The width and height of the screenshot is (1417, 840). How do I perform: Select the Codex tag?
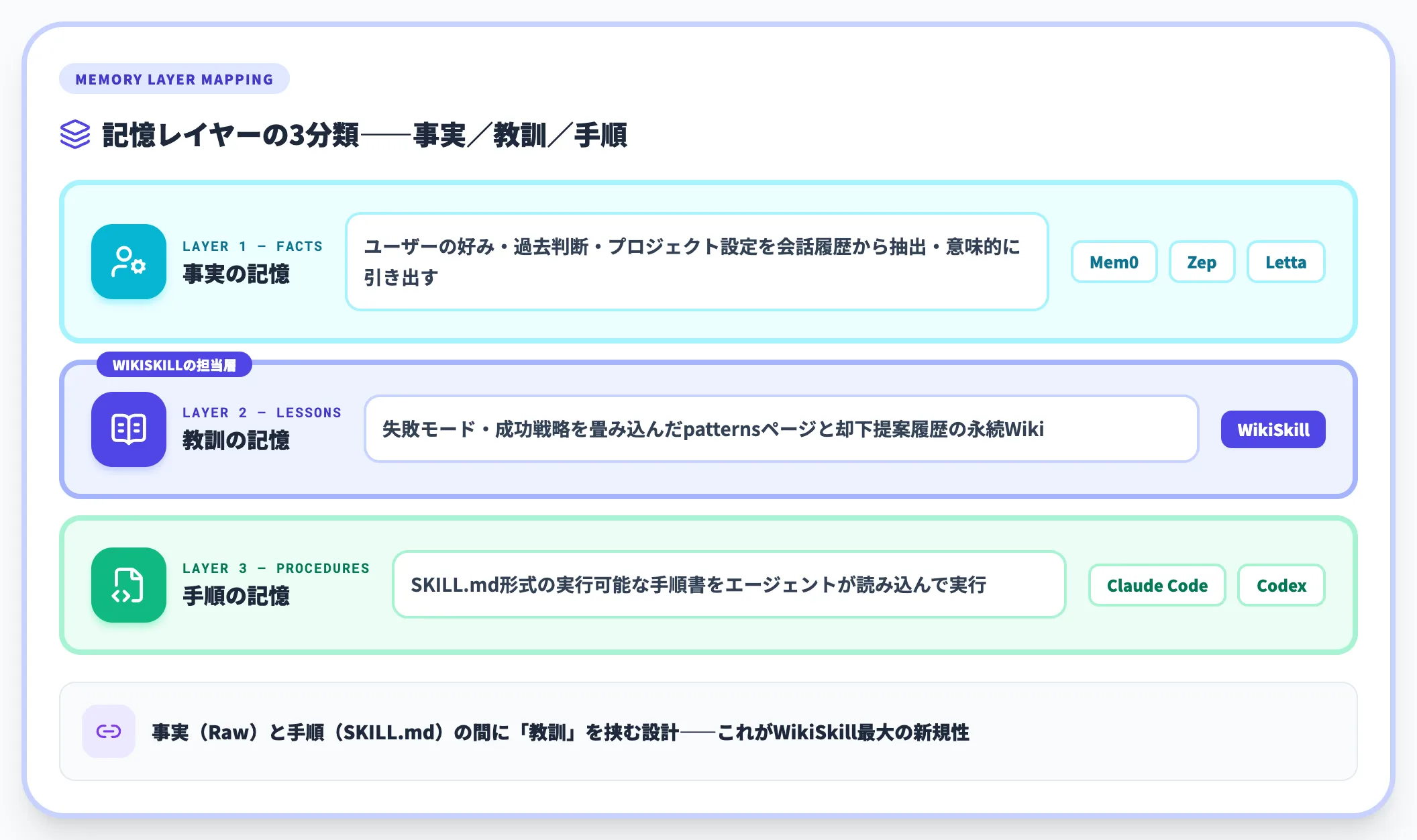pyautogui.click(x=1281, y=585)
